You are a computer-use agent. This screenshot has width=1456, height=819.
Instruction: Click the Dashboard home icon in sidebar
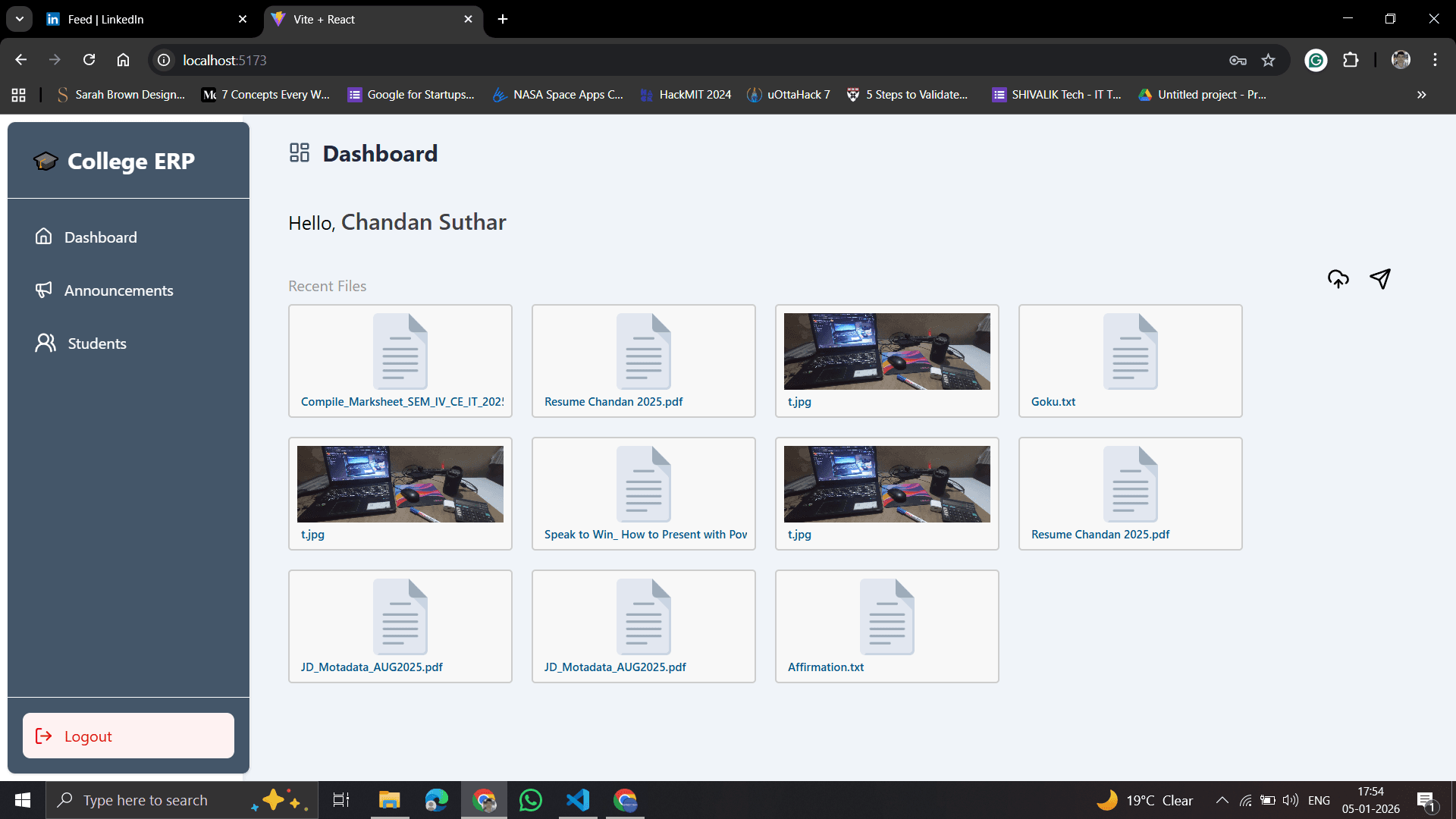(x=44, y=237)
